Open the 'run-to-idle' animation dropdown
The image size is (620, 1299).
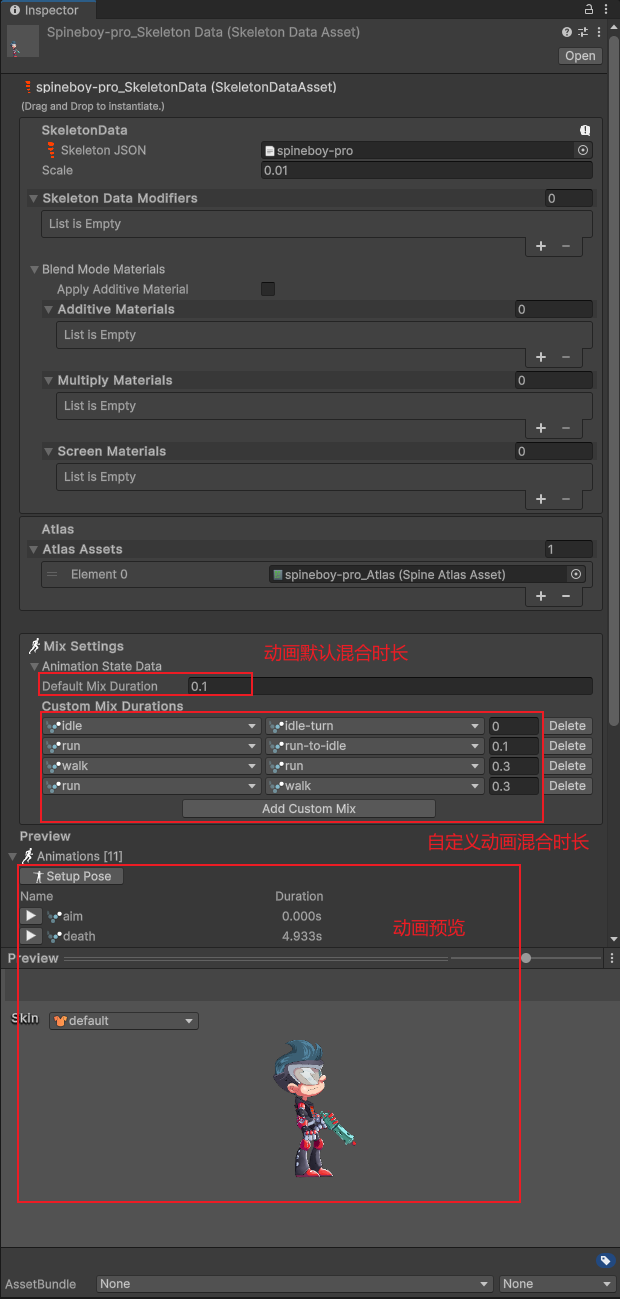point(375,746)
